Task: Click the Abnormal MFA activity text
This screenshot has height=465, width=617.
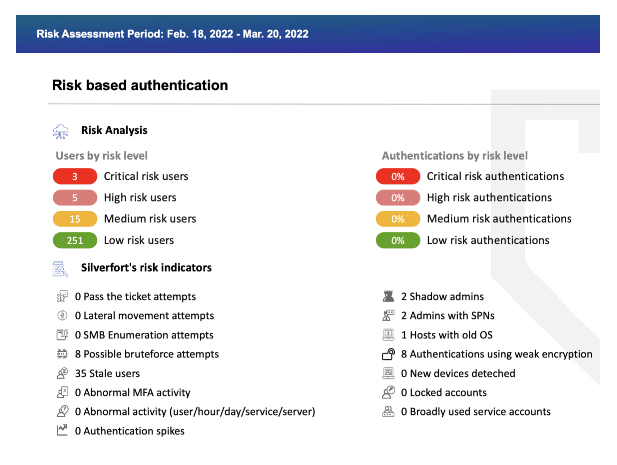Action: pos(132,392)
